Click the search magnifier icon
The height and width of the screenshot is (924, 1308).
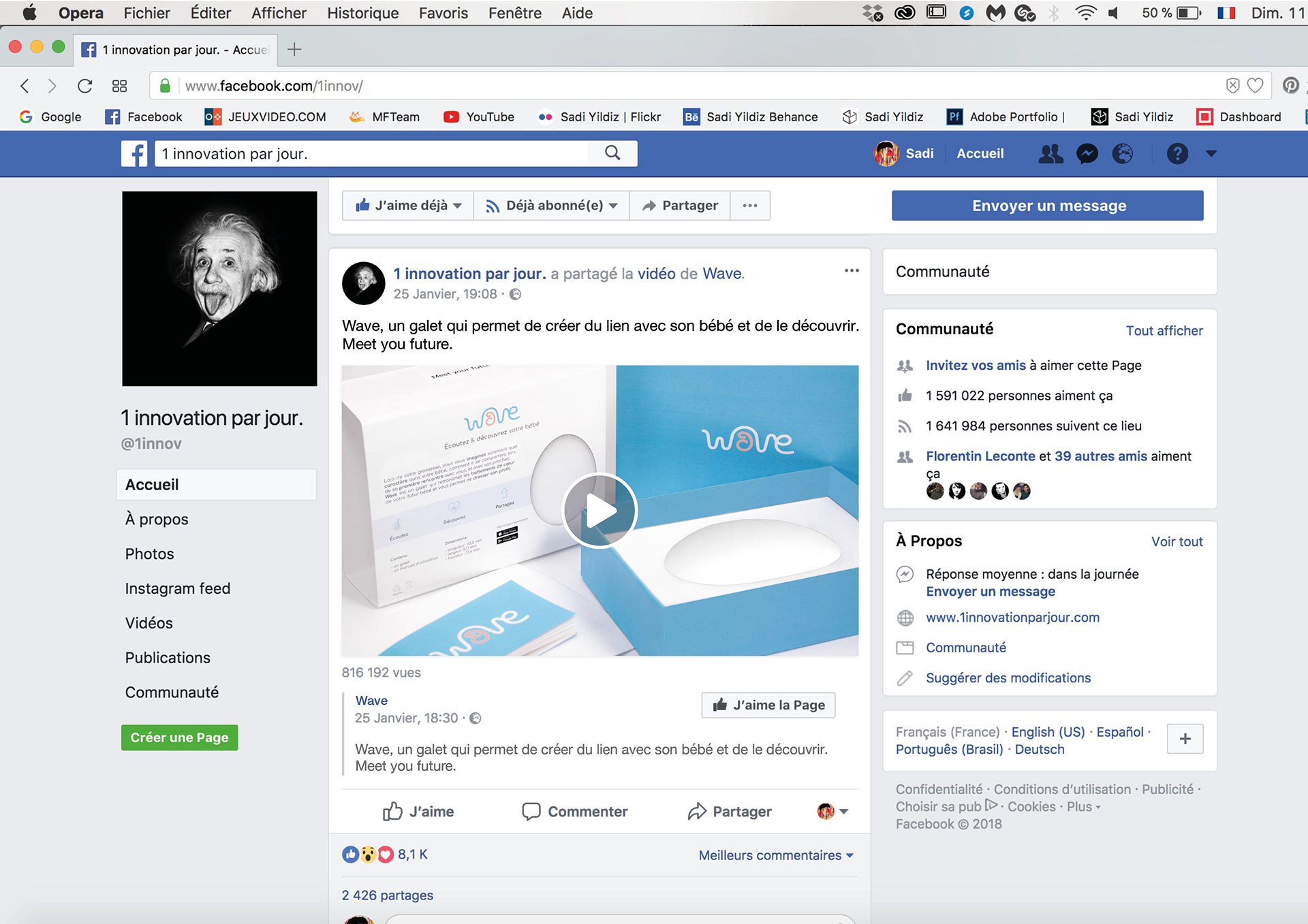[x=612, y=153]
